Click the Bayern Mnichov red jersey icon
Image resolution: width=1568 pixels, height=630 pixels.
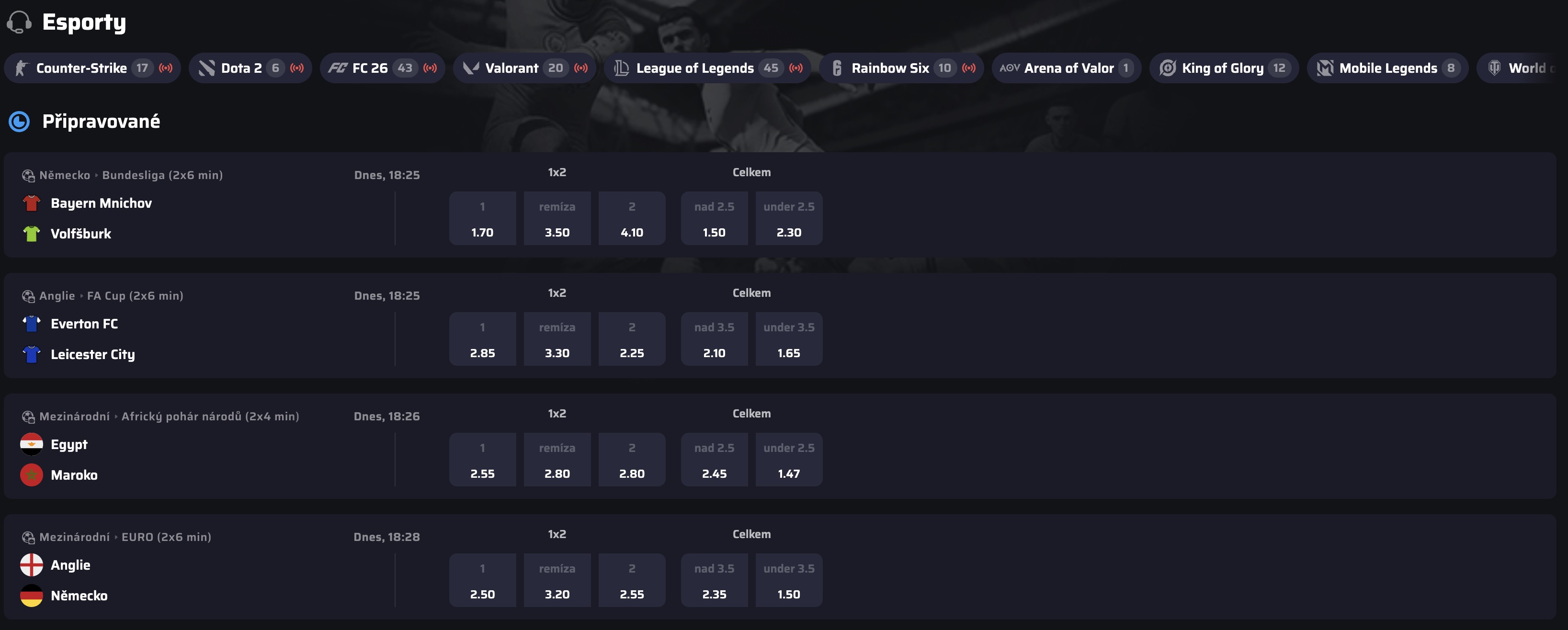[x=31, y=202]
